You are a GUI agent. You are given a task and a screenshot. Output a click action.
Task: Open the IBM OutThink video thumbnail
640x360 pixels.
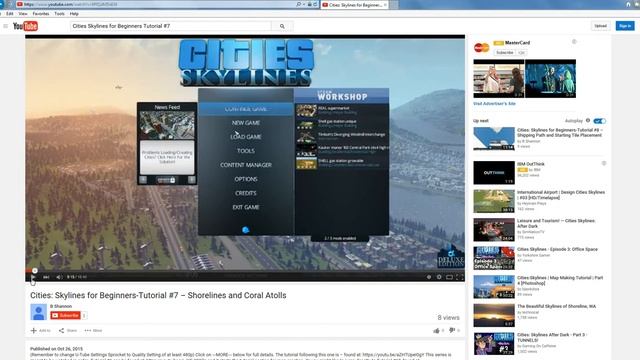pyautogui.click(x=494, y=173)
